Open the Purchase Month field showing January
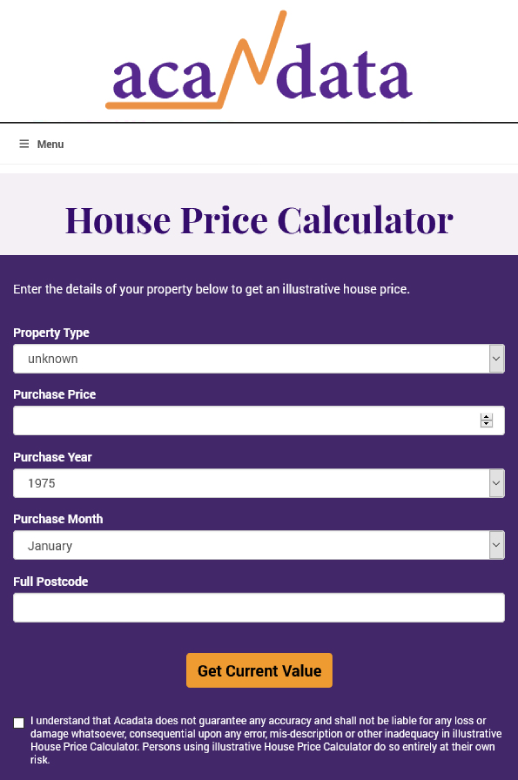 (x=259, y=545)
